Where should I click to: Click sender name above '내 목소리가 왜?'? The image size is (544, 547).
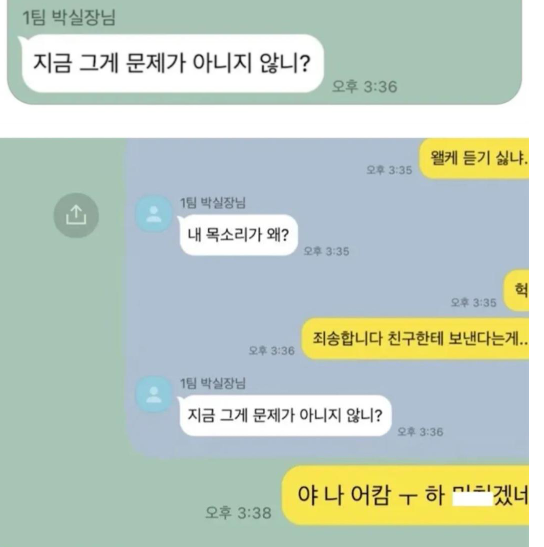(213, 203)
